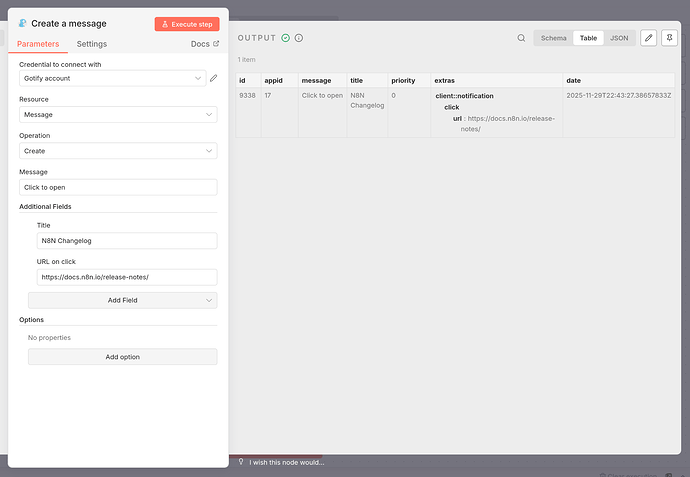This screenshot has height=477, width=690.
Task: Open the Add Field dropdown
Action: [x=123, y=300]
